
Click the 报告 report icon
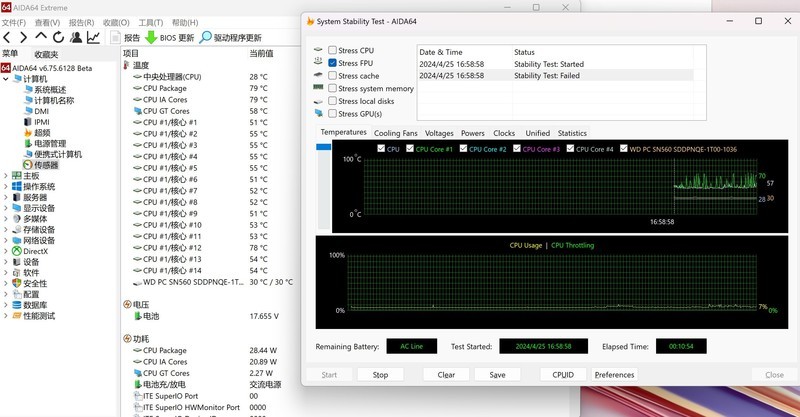pyautogui.click(x=115, y=37)
